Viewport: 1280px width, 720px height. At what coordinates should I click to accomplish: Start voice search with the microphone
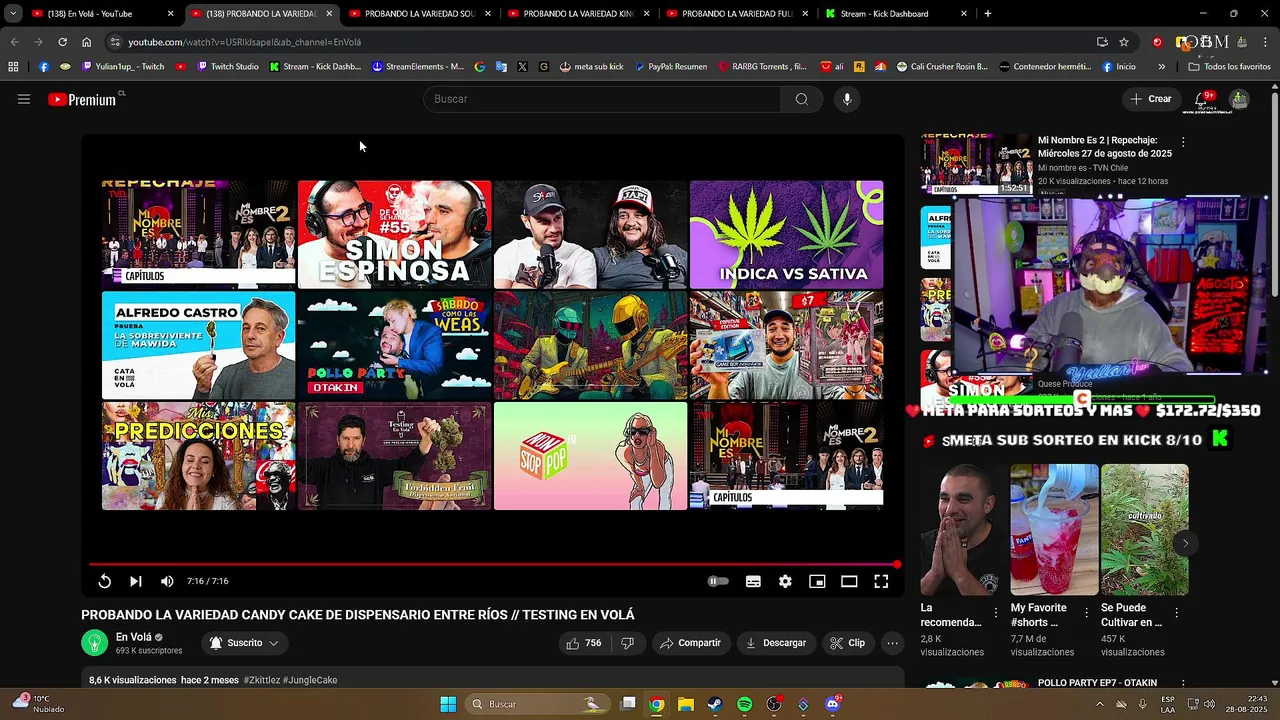pyautogui.click(x=847, y=99)
